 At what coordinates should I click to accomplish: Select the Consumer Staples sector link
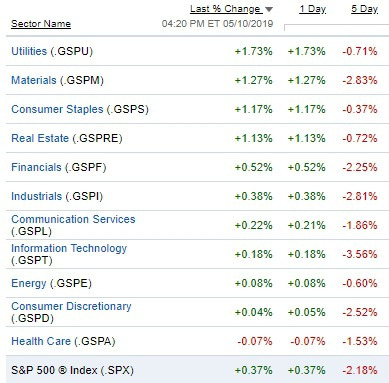tap(57, 109)
